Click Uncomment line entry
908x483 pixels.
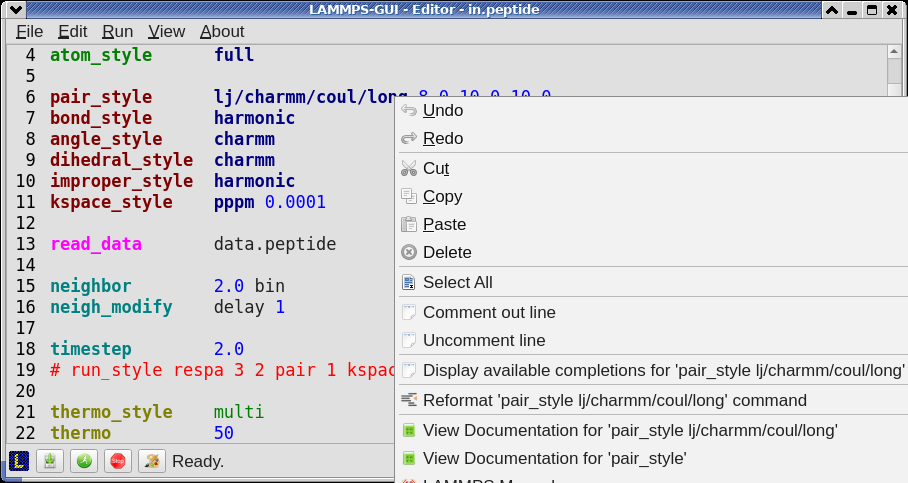[651, 341]
